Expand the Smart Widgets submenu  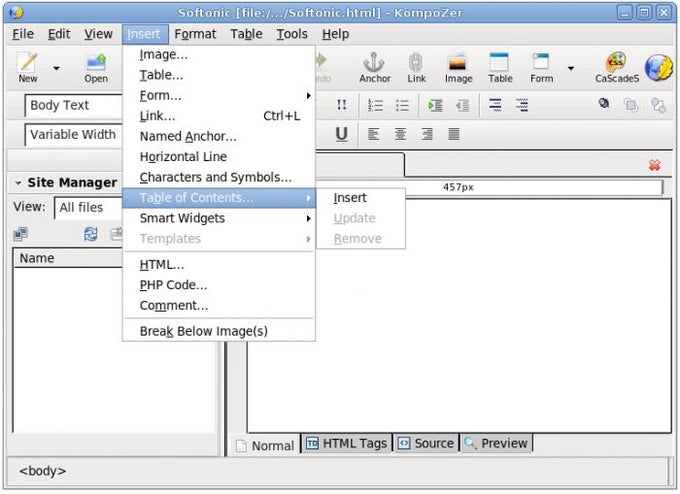pos(219,218)
